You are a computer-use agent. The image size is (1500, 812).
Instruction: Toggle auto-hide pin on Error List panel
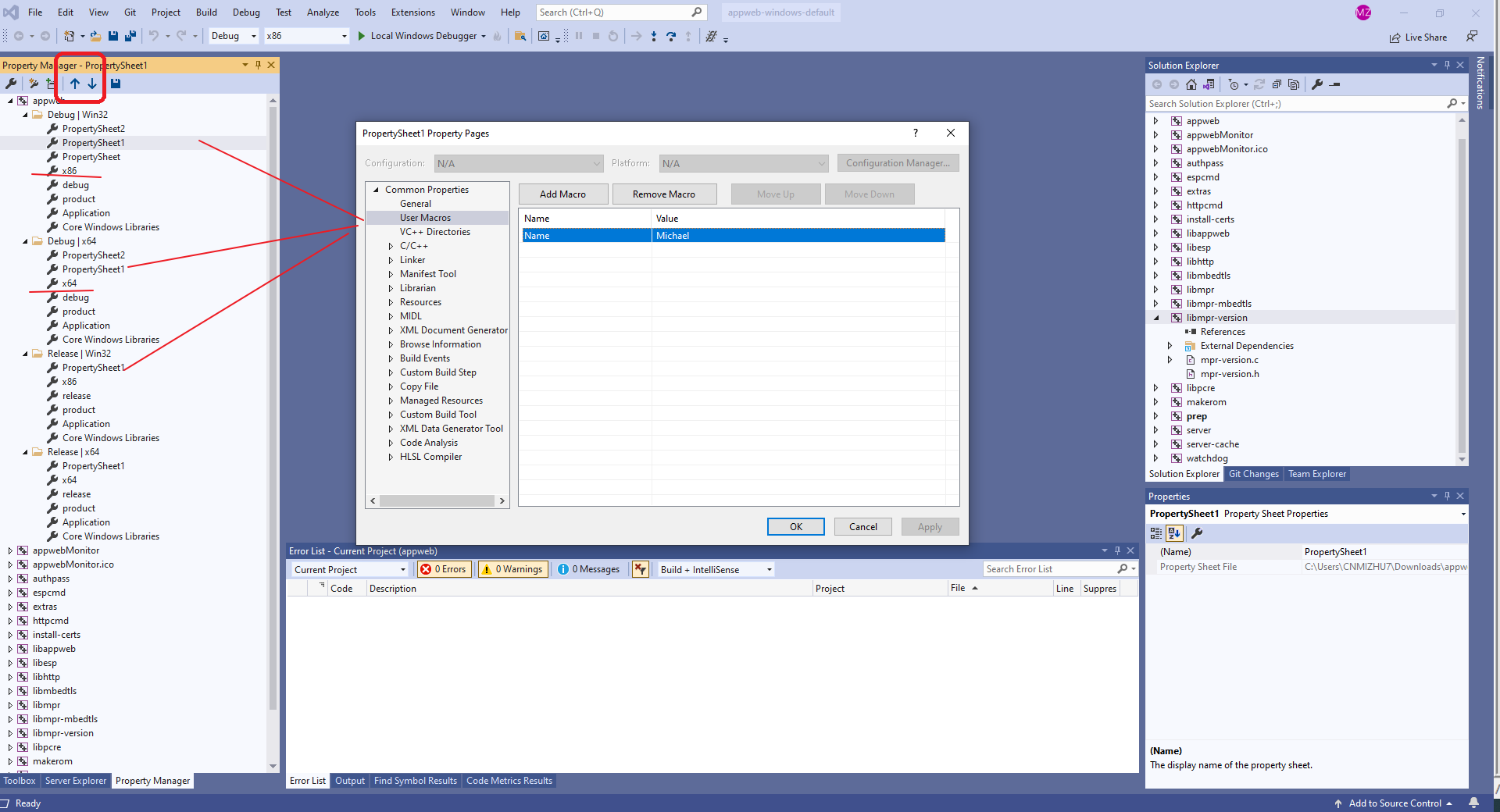[1117, 550]
